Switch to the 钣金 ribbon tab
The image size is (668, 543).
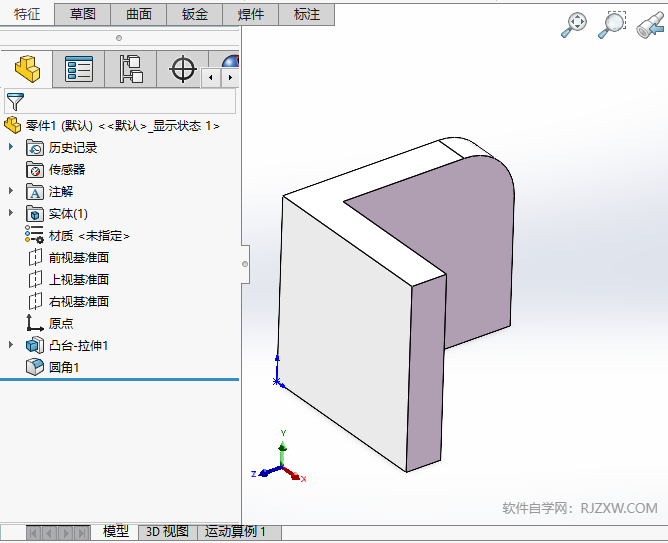tap(195, 14)
